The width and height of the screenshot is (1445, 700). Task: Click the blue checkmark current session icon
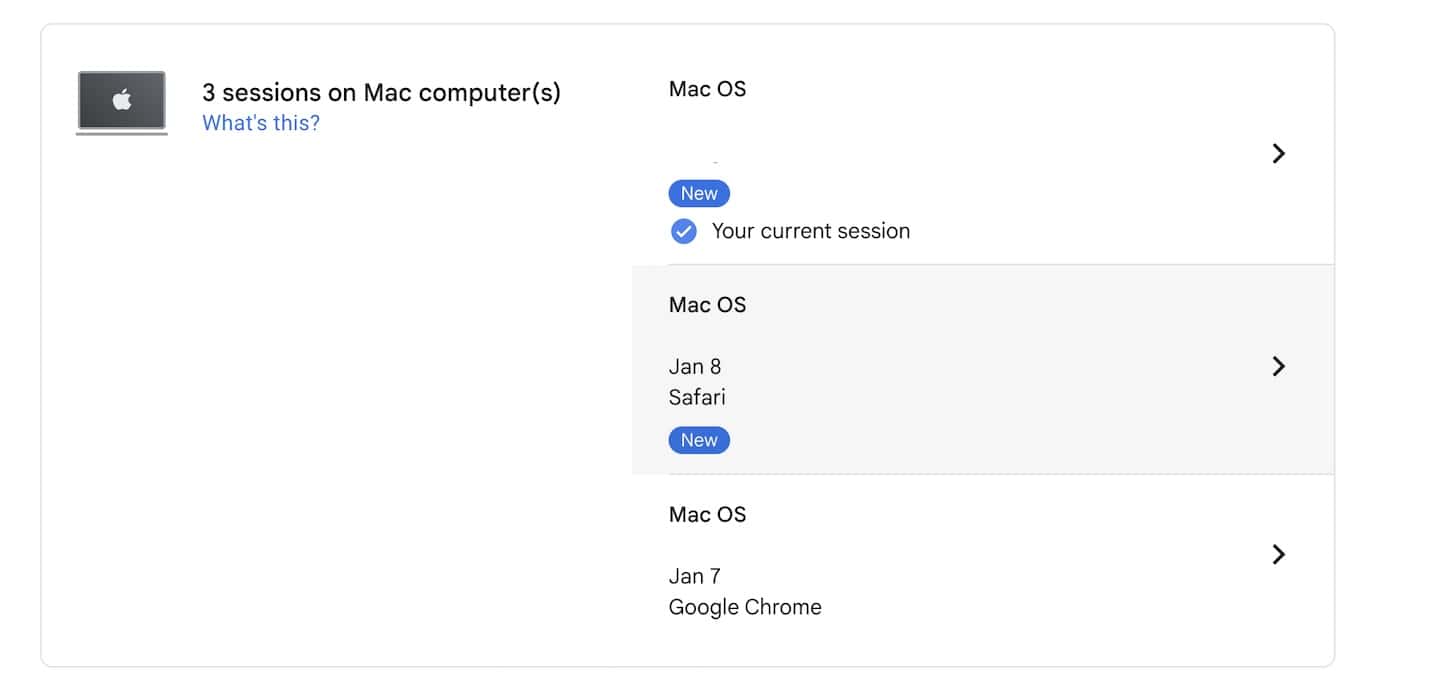683,231
